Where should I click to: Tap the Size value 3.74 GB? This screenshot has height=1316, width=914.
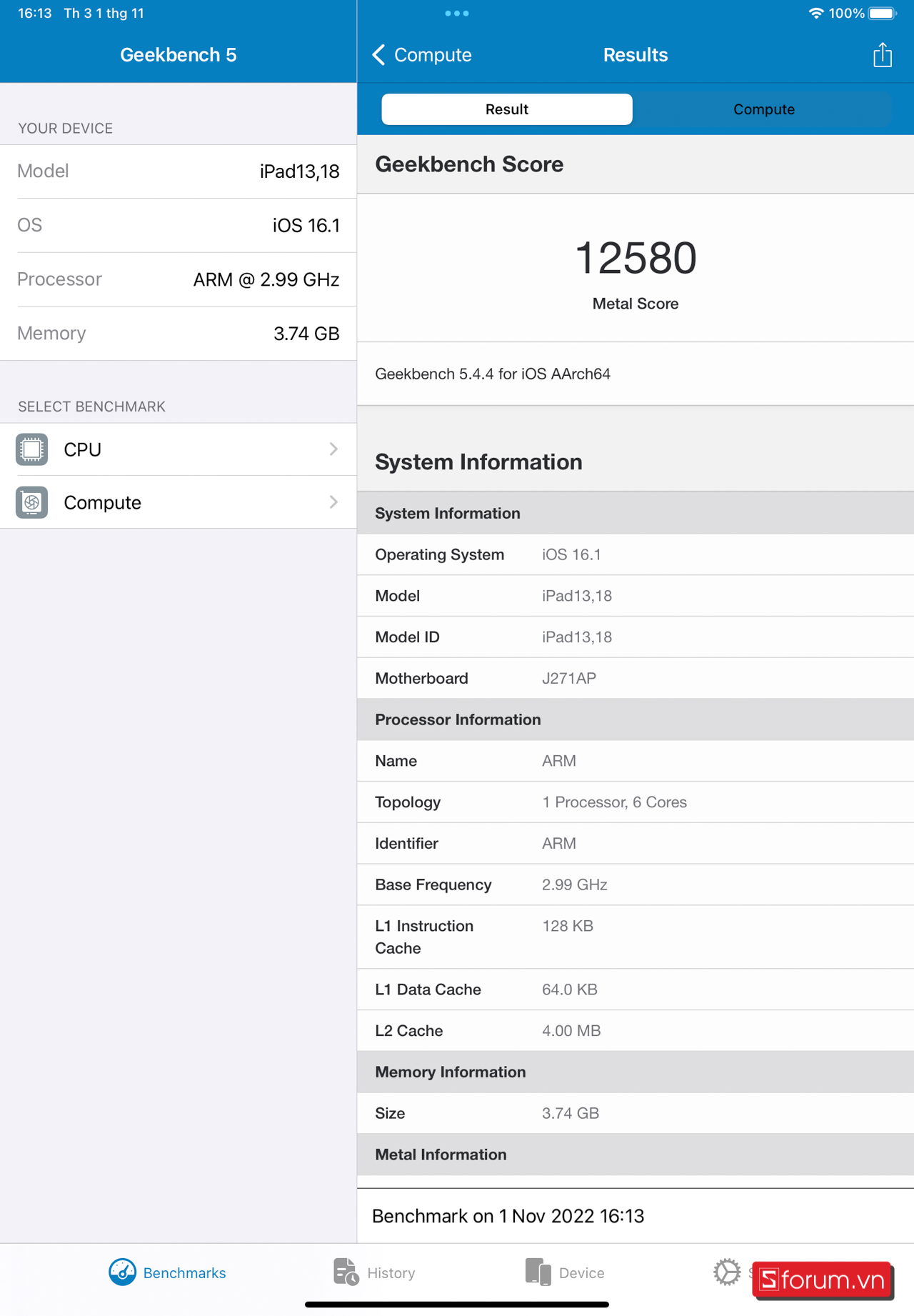pyautogui.click(x=571, y=1114)
